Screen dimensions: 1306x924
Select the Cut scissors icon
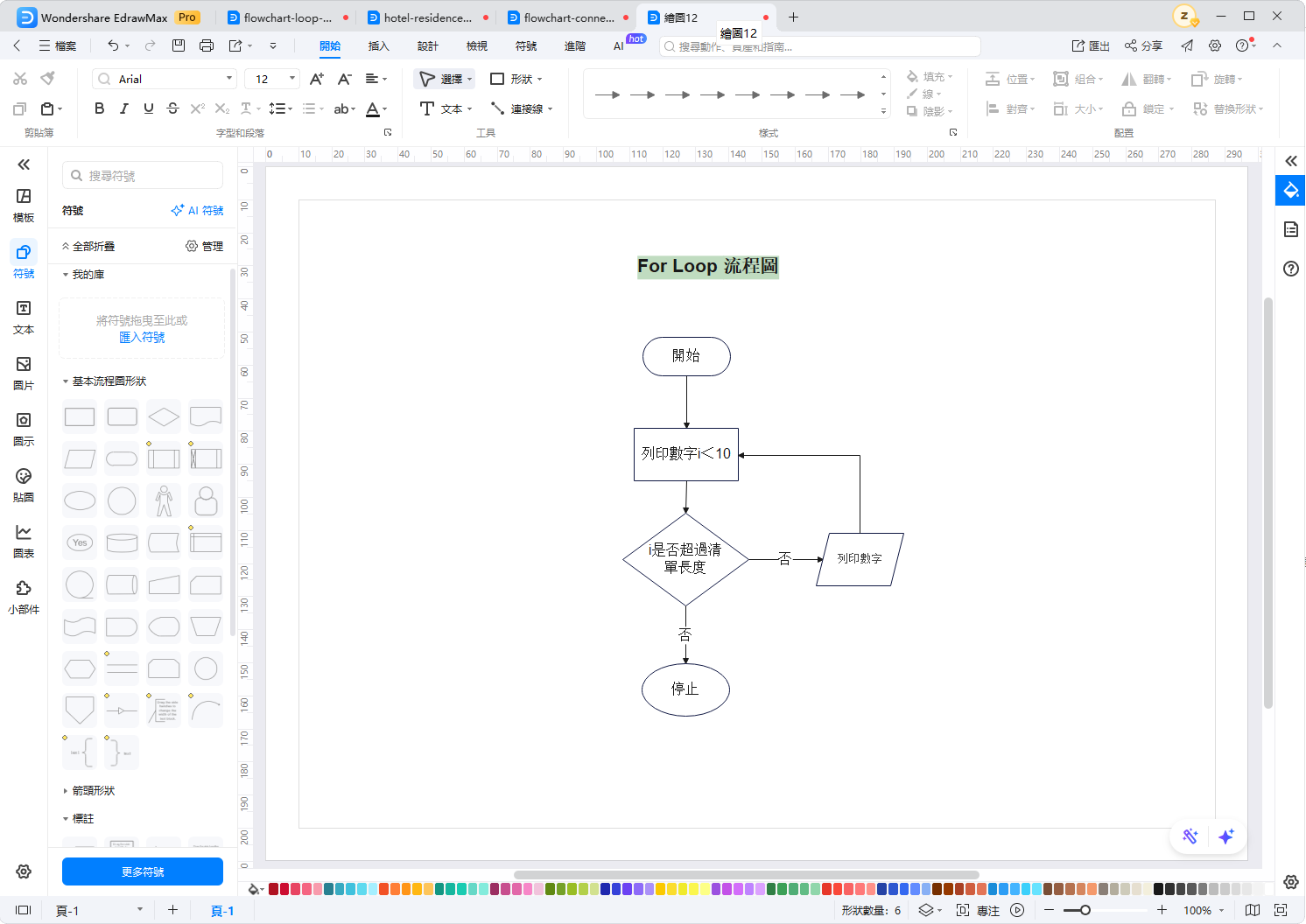(x=20, y=79)
